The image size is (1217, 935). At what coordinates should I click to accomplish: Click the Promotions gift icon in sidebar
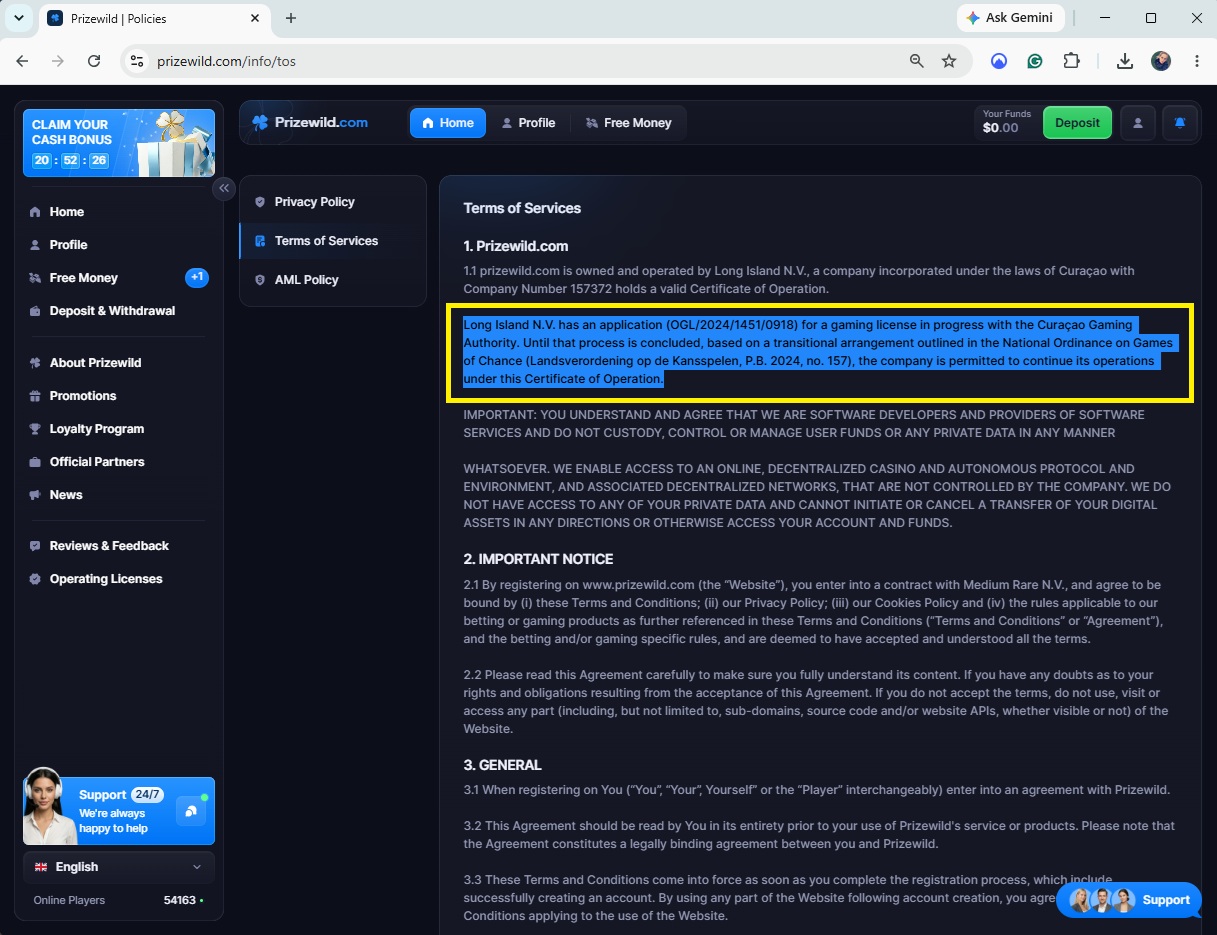pos(36,396)
